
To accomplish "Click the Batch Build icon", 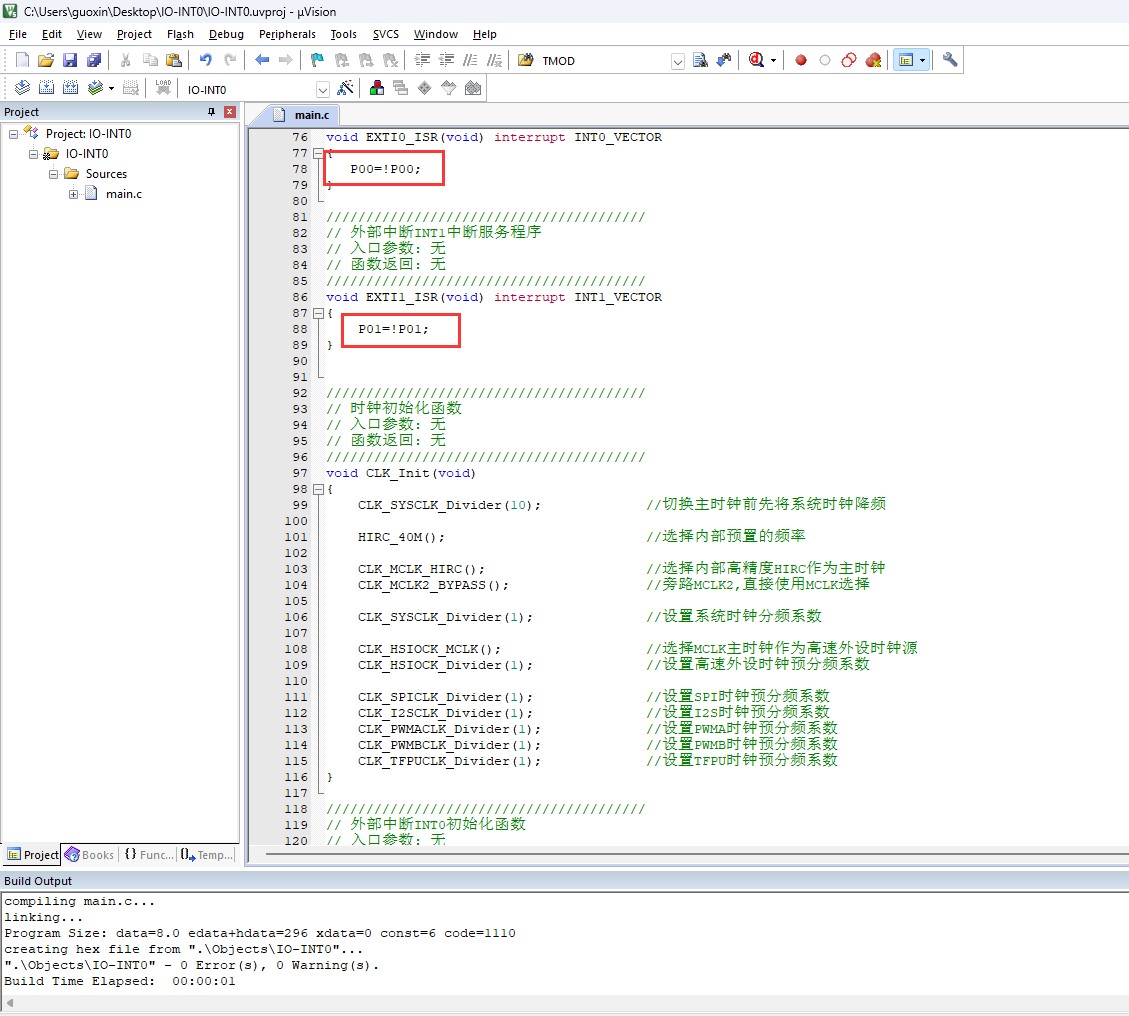I will (94, 88).
